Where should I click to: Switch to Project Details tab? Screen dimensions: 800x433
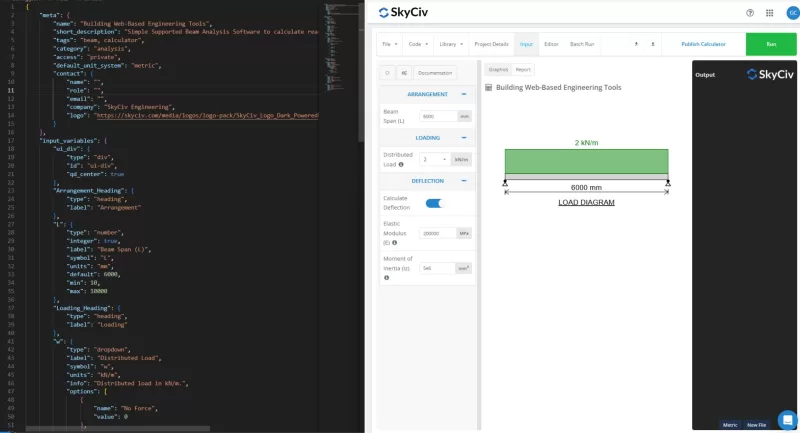click(x=491, y=44)
